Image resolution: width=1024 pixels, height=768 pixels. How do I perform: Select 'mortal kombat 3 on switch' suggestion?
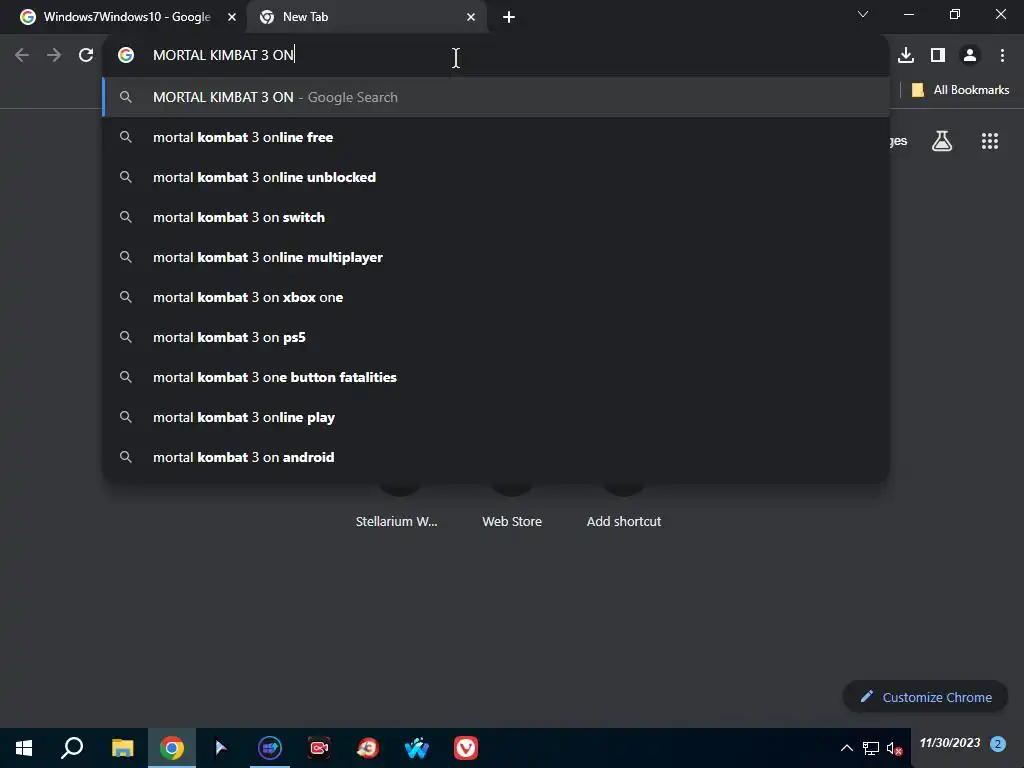[x=496, y=217]
